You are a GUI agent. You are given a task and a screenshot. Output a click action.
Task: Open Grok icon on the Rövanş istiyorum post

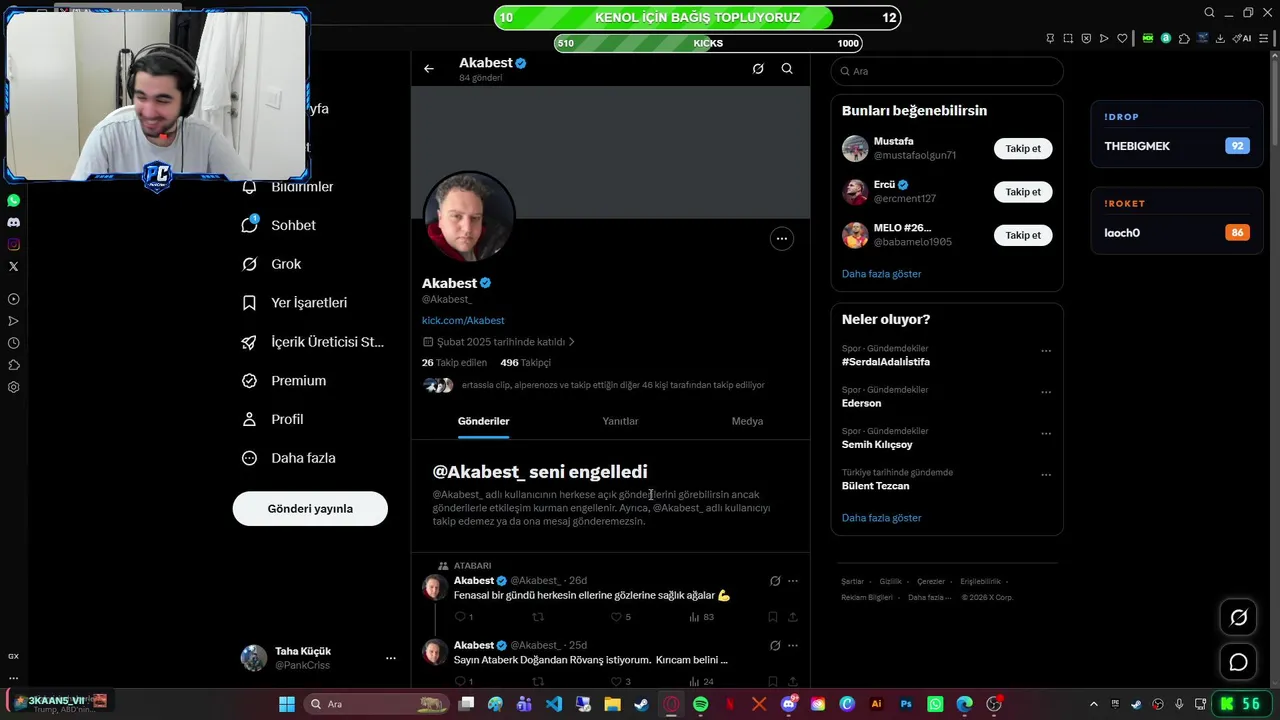[x=775, y=646]
